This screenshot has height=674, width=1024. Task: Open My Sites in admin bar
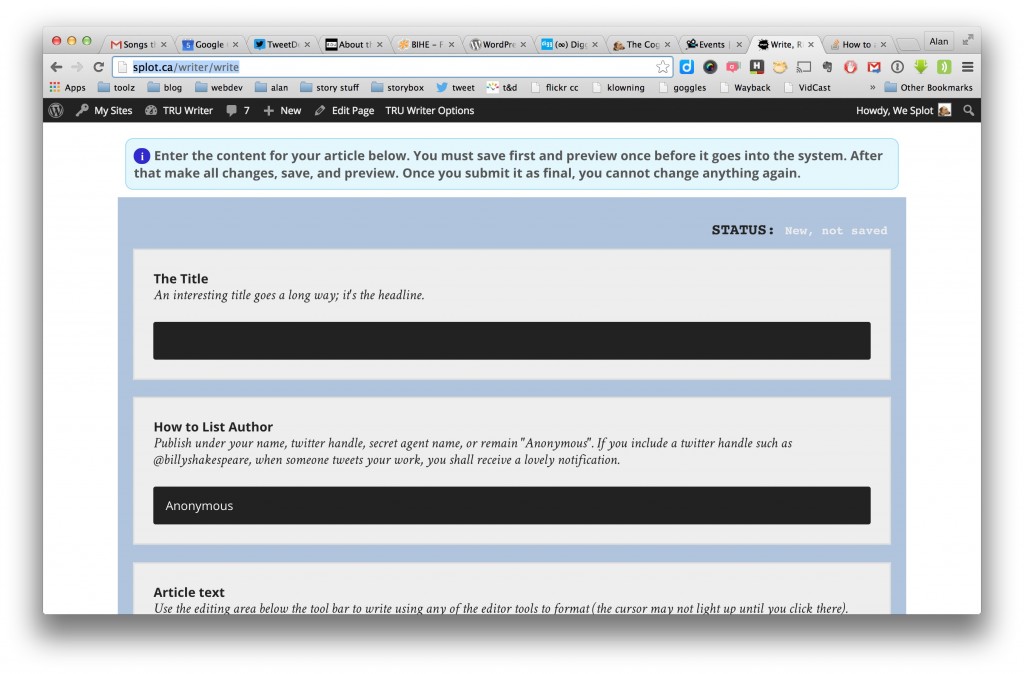(x=104, y=110)
